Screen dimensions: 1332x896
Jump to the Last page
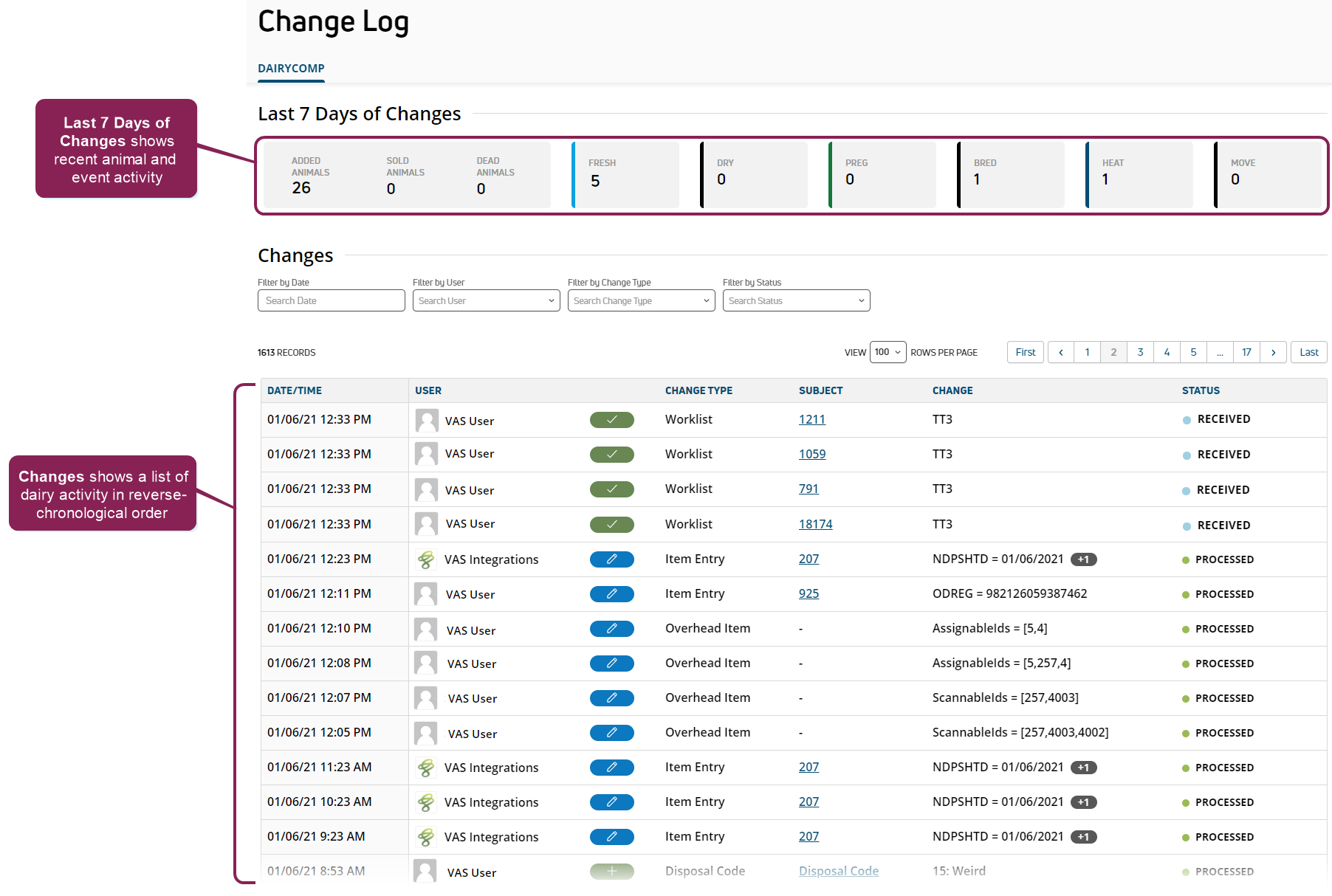[1308, 352]
